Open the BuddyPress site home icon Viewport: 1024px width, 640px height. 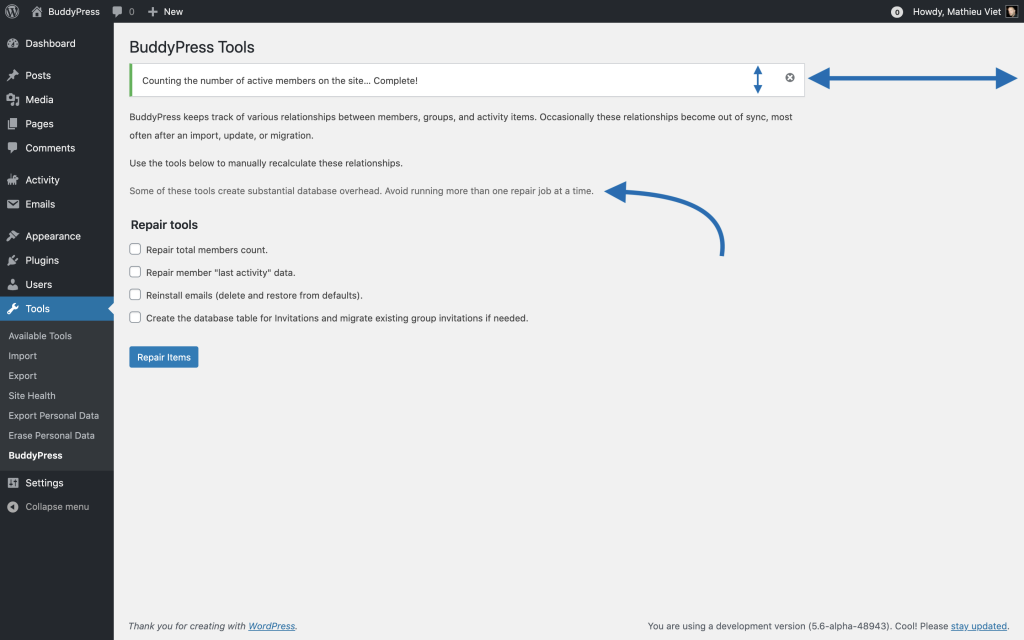point(37,12)
